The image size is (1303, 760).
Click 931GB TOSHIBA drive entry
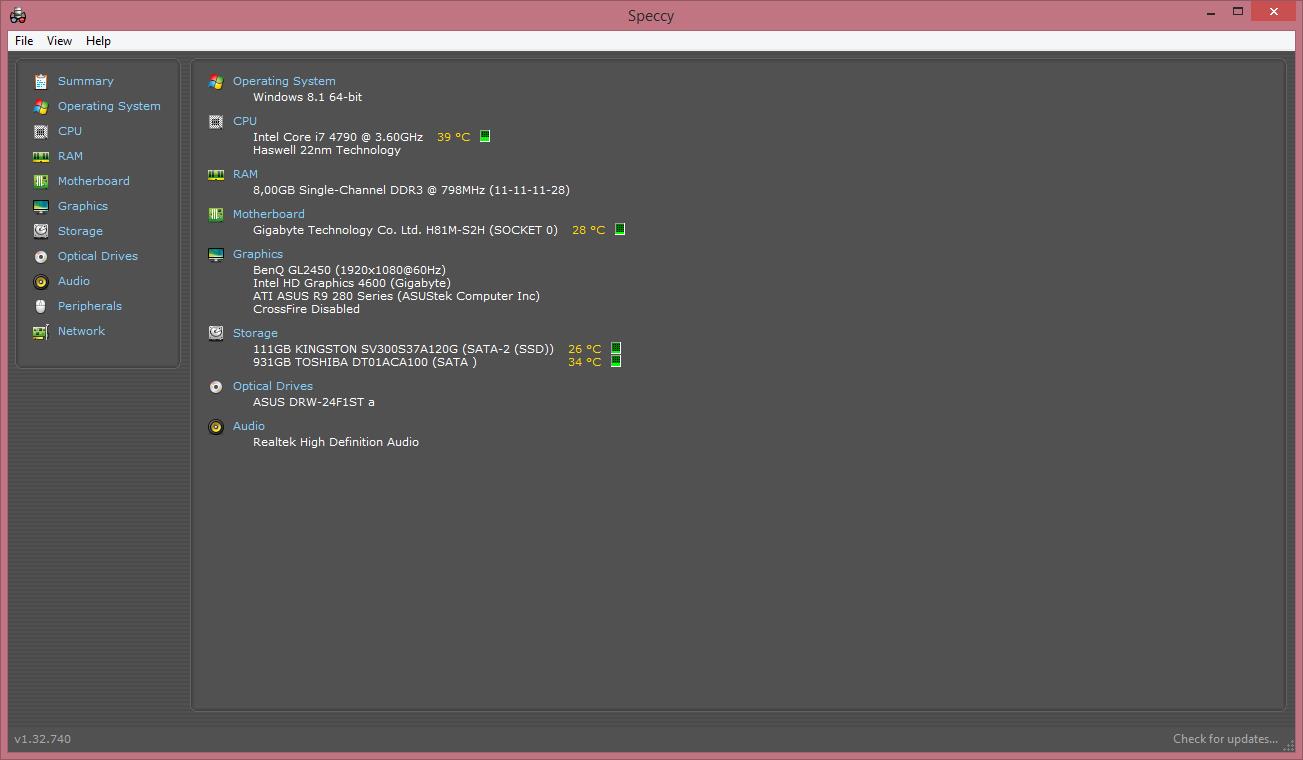(x=365, y=362)
